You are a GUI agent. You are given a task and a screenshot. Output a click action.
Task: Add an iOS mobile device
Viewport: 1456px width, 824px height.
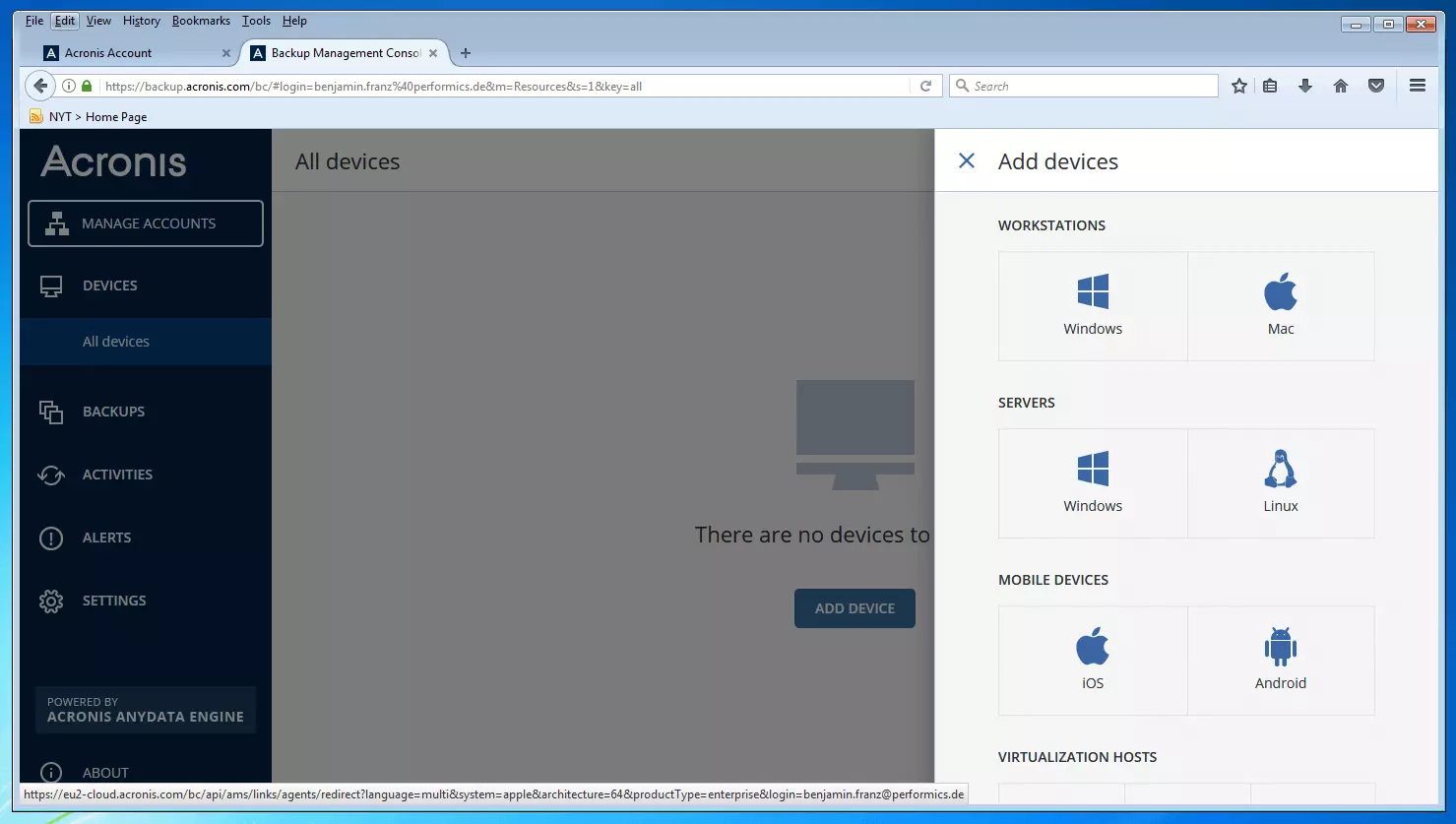point(1093,661)
